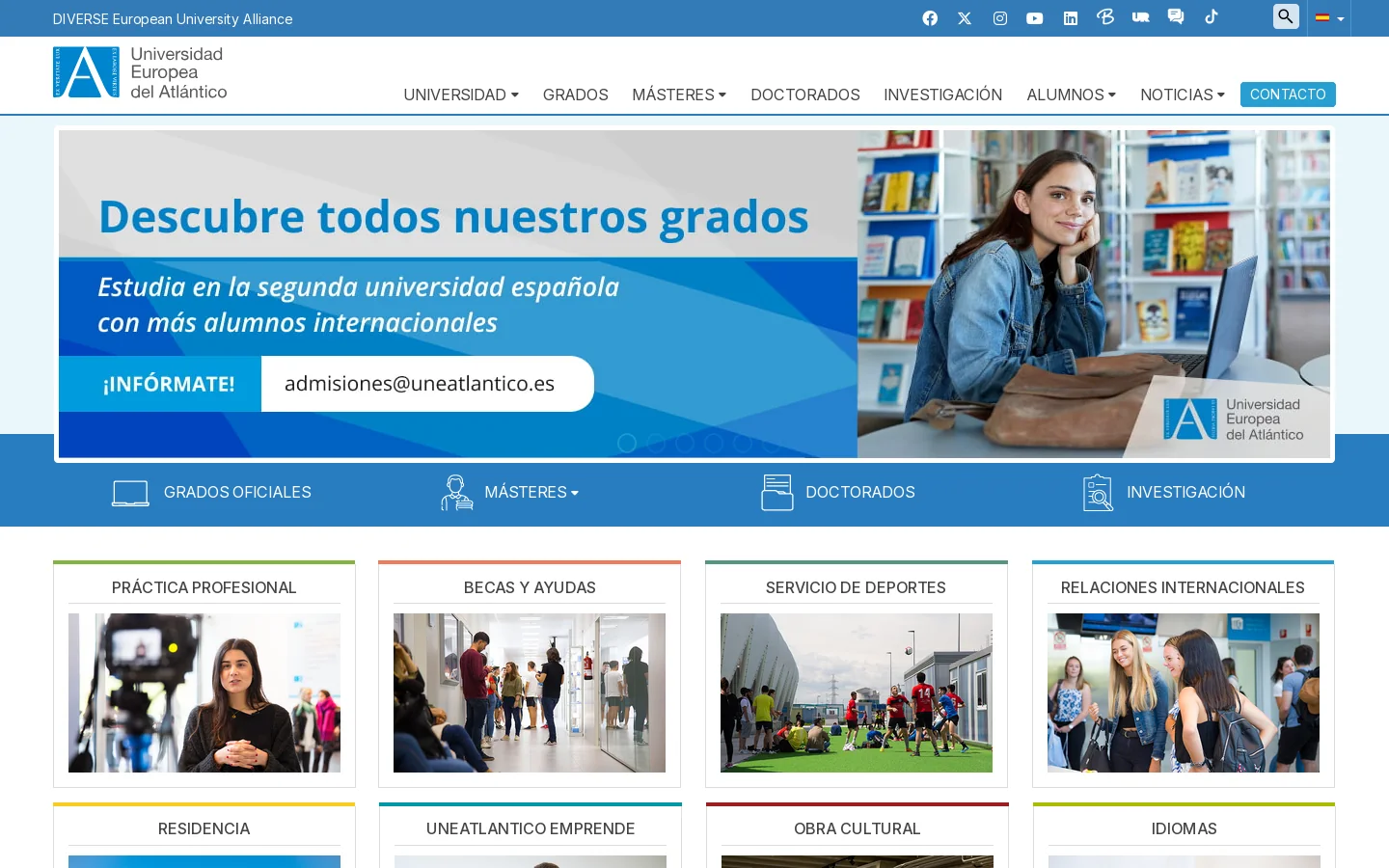Screen dimensions: 1389x868
Task: Click the 'OBRA CULTURAL' card heading
Action: (x=858, y=828)
